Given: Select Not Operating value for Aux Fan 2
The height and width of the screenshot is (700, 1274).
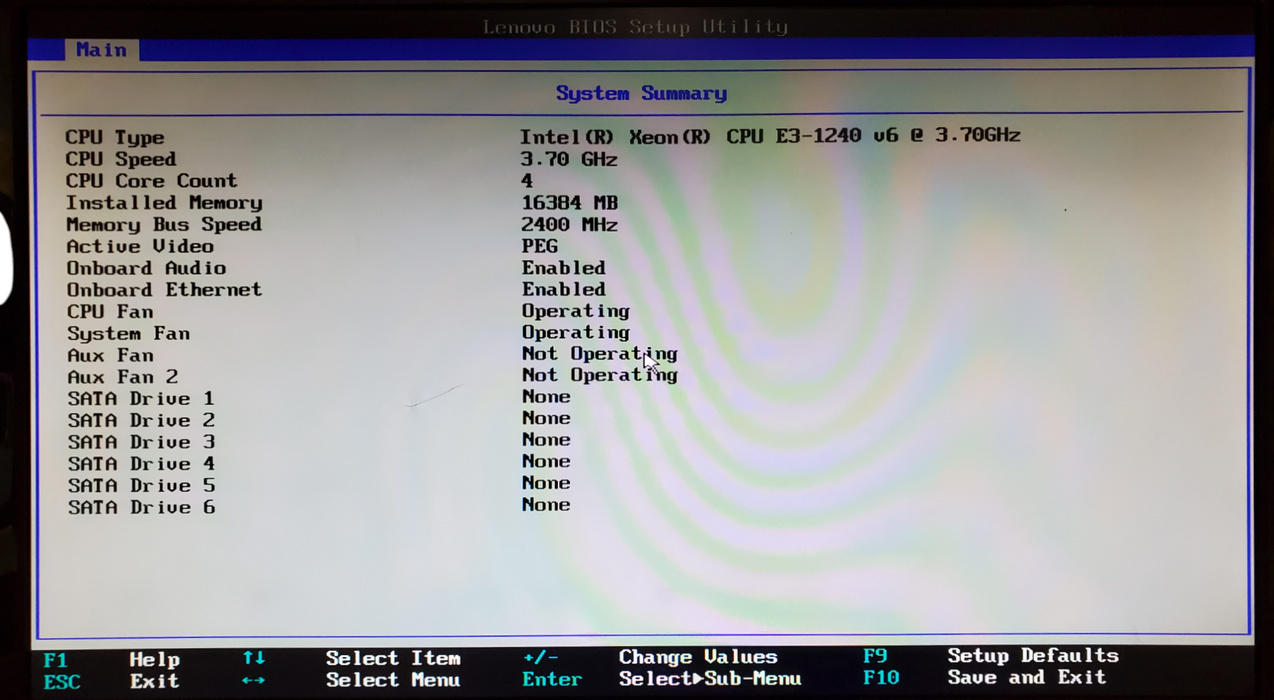Looking at the screenshot, I should (600, 375).
